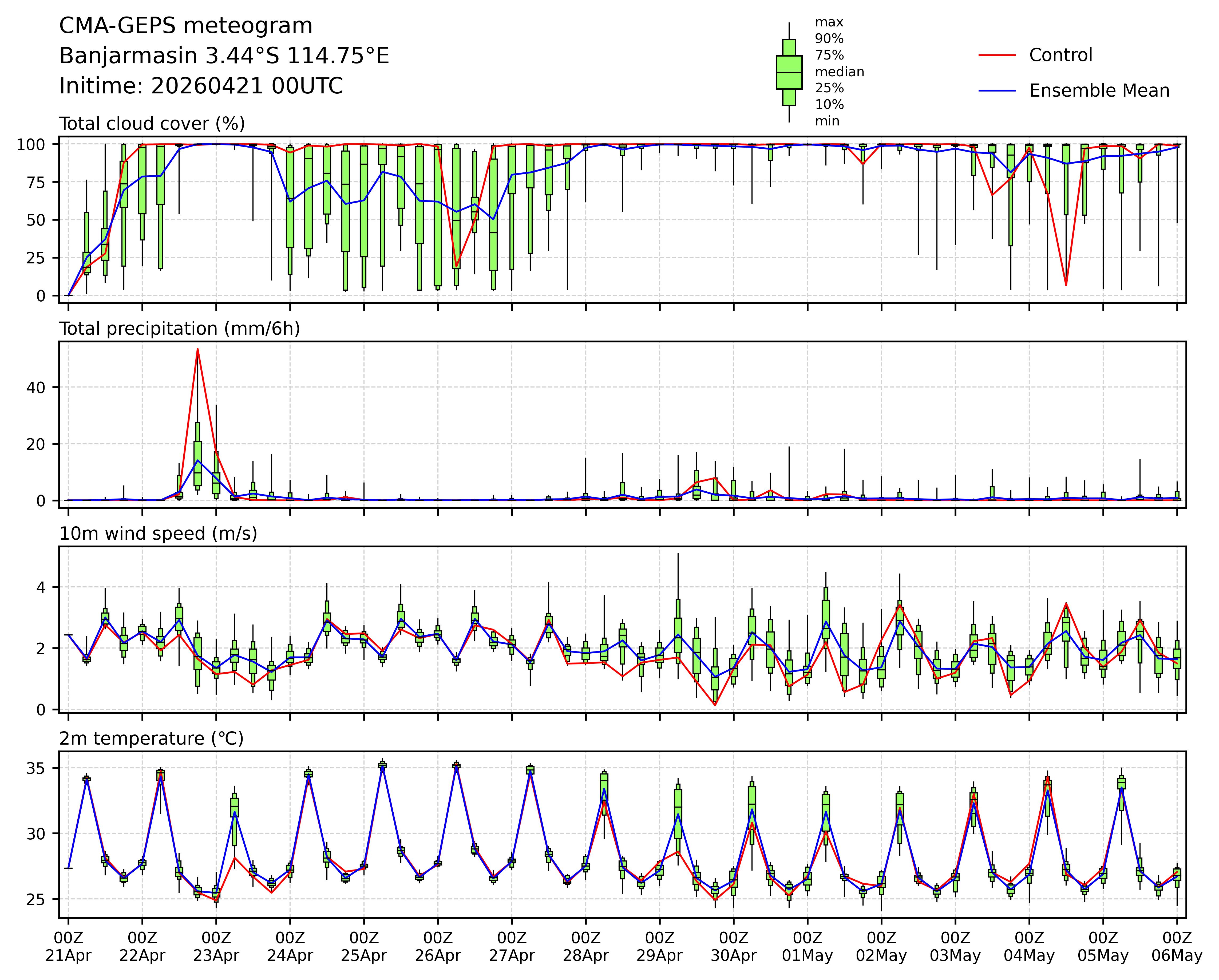Click the median label in legend
Viewport: 1219px width, 980px height.
coord(839,72)
